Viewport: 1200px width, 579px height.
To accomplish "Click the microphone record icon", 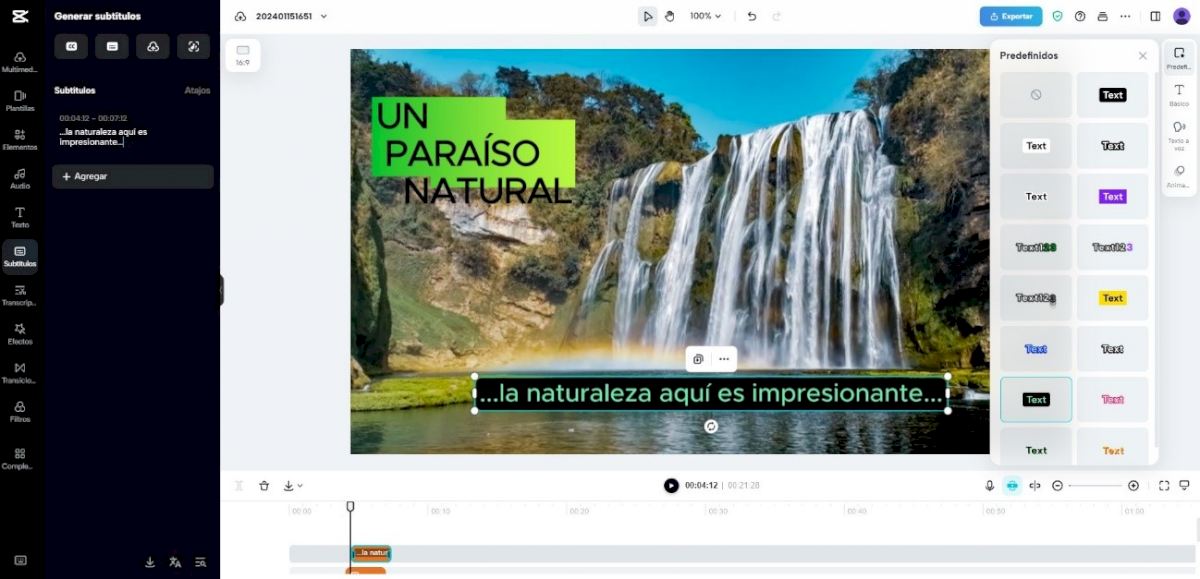I will click(x=989, y=486).
